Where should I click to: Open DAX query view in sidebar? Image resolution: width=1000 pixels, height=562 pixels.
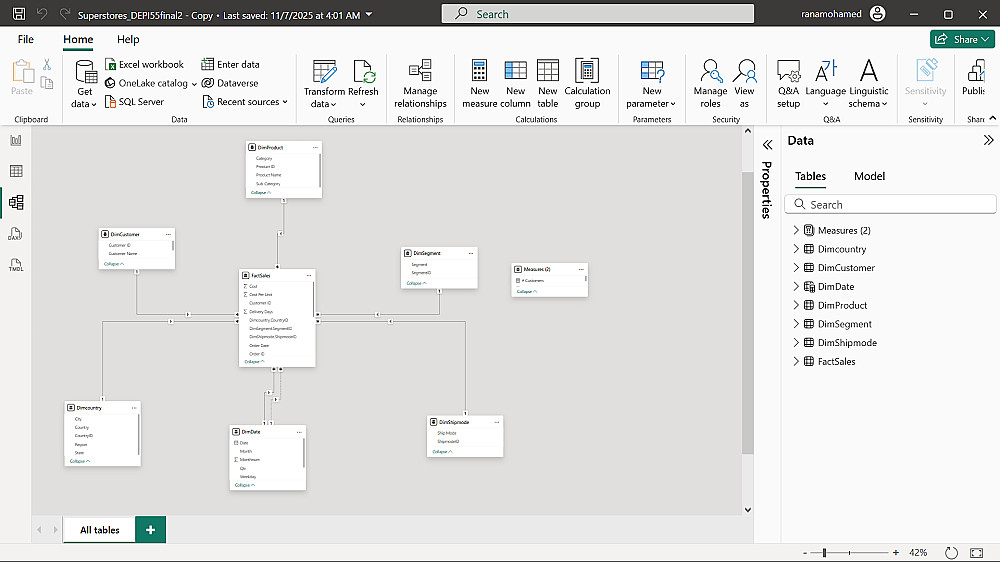point(16,234)
